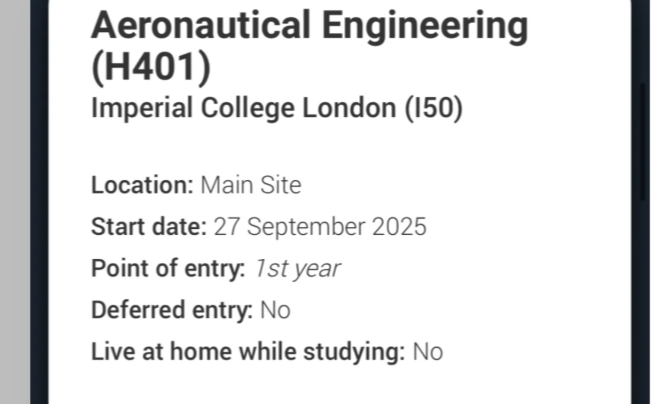Click the Aeronautical Engineering course title
Viewport: 666px width, 404px height.
tap(309, 27)
